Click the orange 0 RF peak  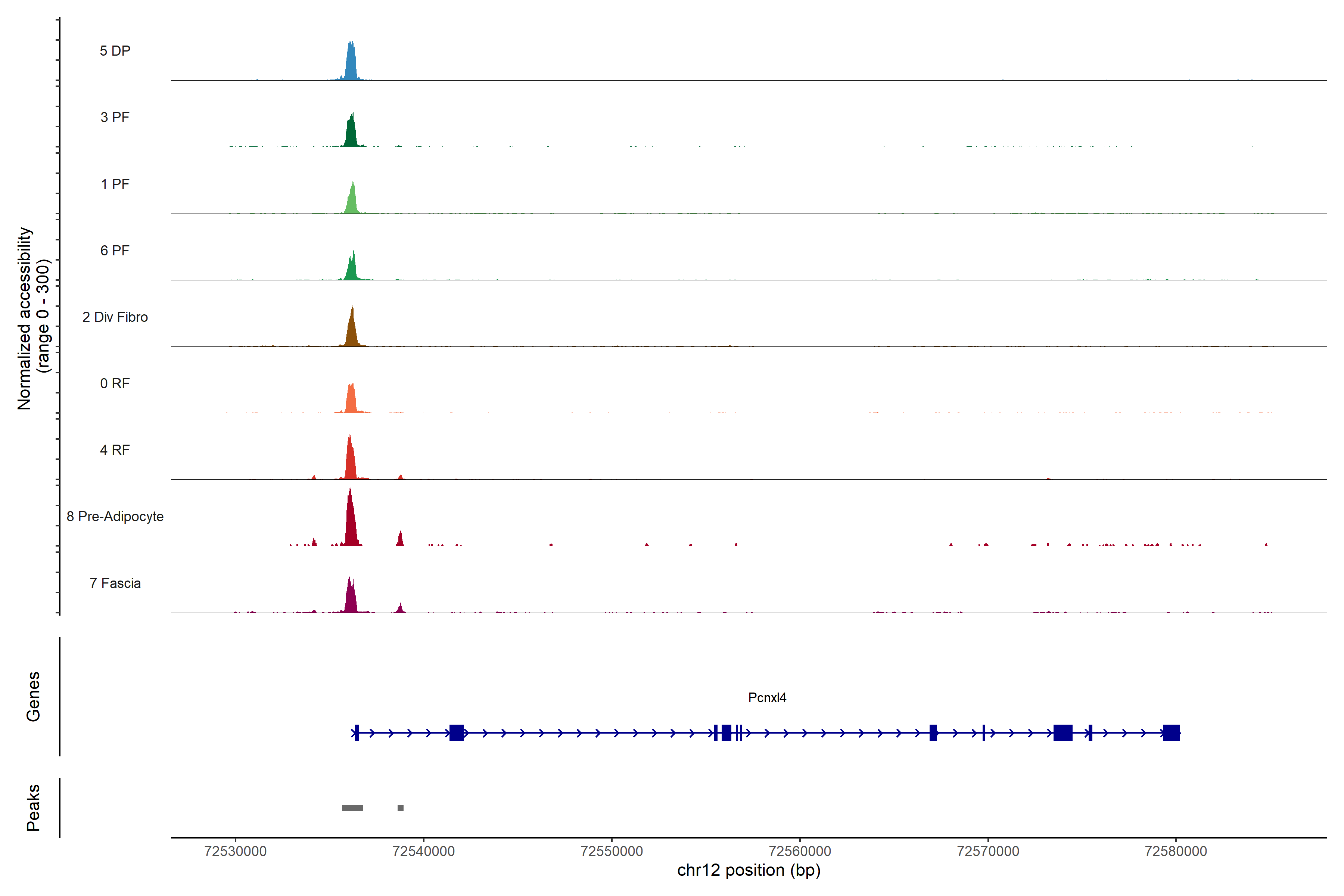[351, 400]
